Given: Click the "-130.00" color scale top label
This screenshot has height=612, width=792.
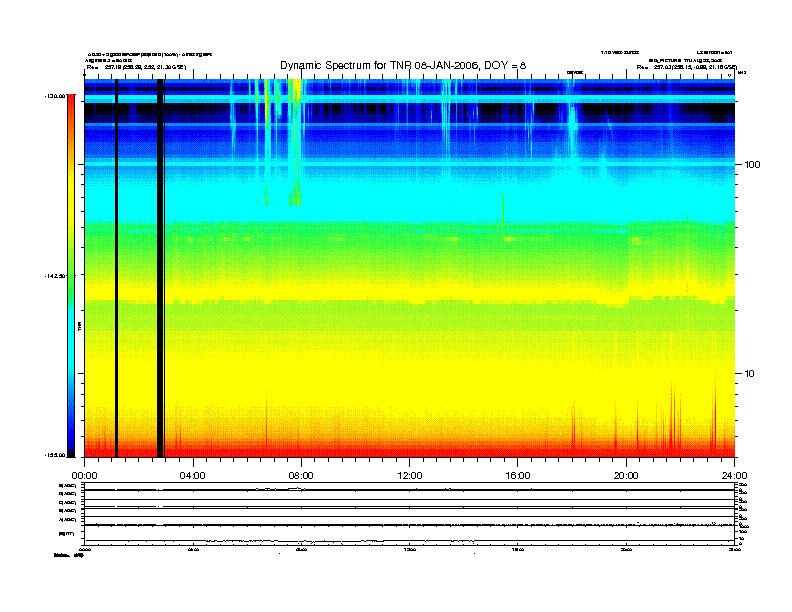Looking at the screenshot, I should tap(55, 95).
